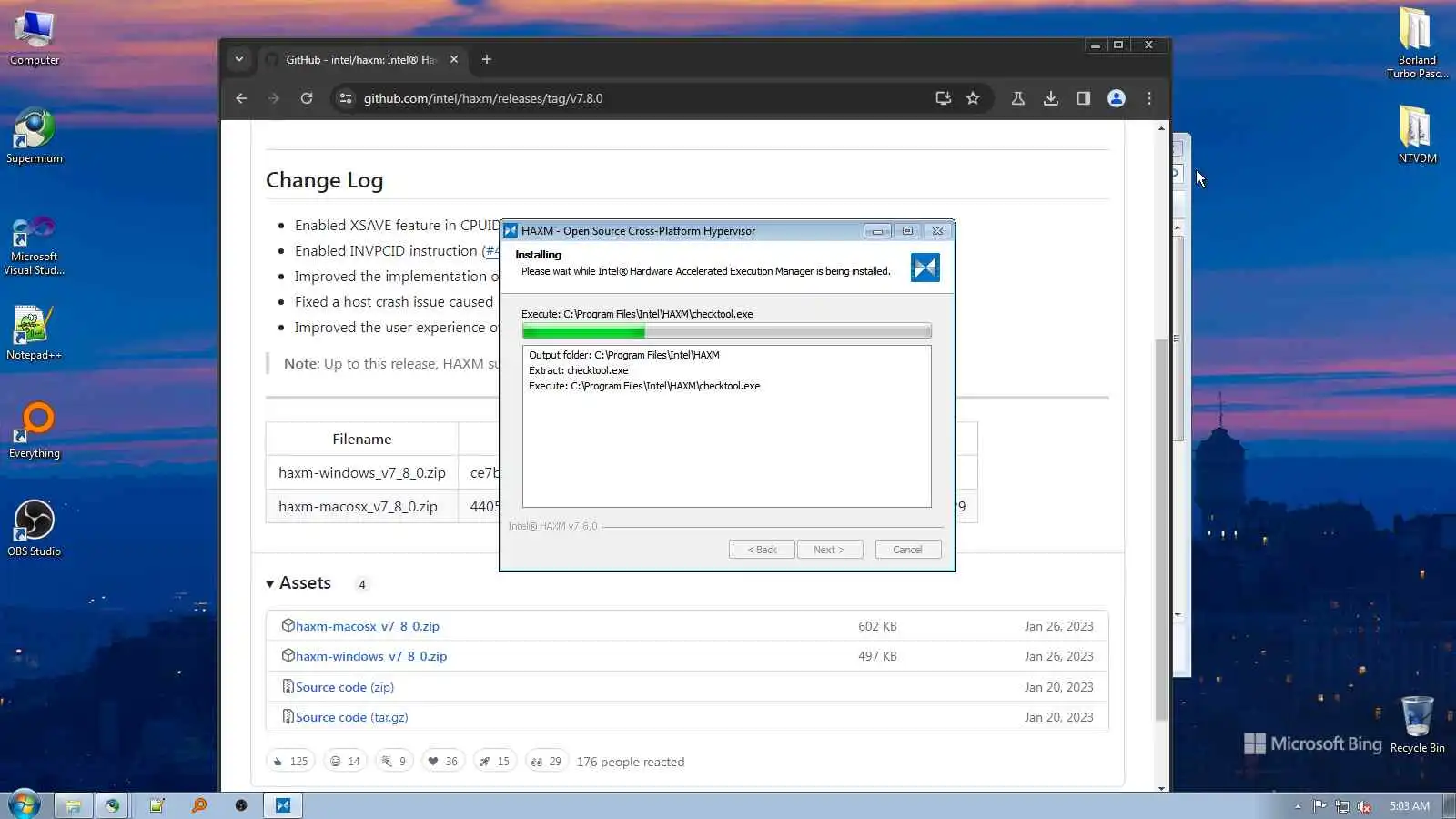Click the thumbs-up reaction with 125
The image size is (1456, 819).
(290, 761)
